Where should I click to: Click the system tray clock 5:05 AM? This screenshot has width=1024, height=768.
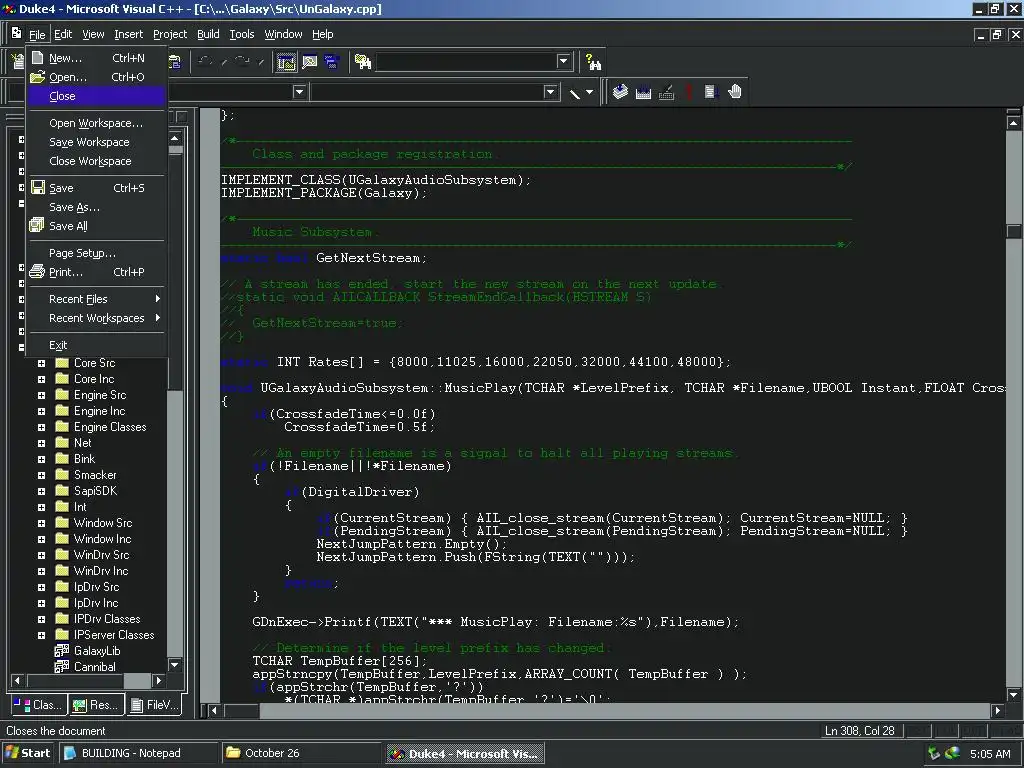click(989, 754)
